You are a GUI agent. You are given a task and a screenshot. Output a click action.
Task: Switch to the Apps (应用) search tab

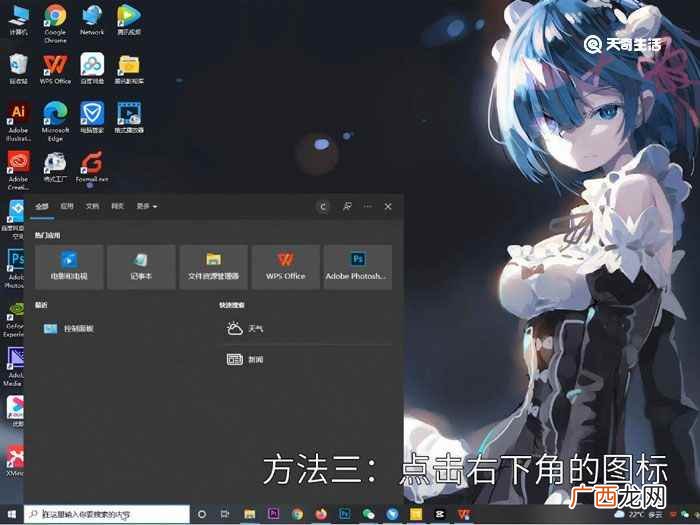tap(67, 206)
